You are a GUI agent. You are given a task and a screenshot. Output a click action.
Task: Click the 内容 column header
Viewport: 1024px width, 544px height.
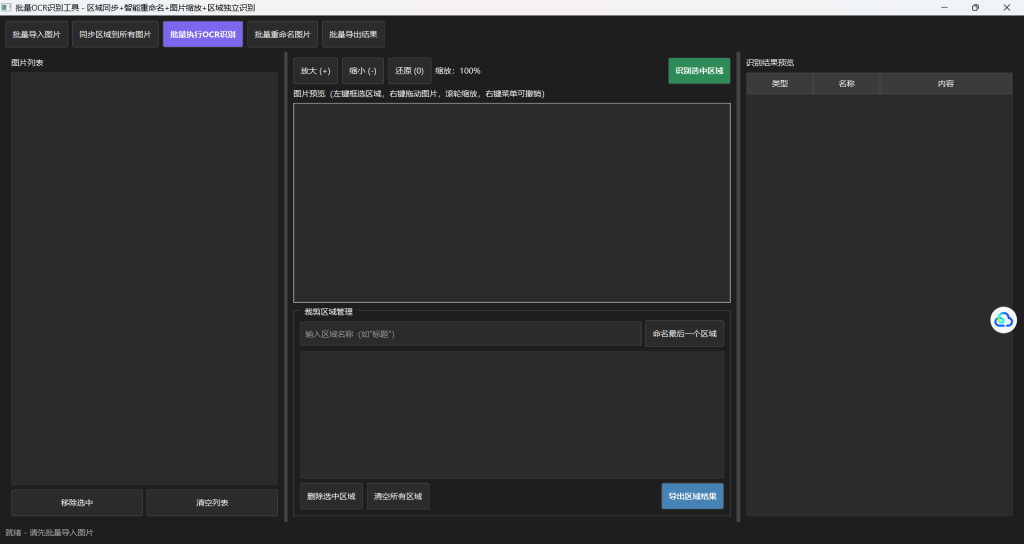(945, 84)
